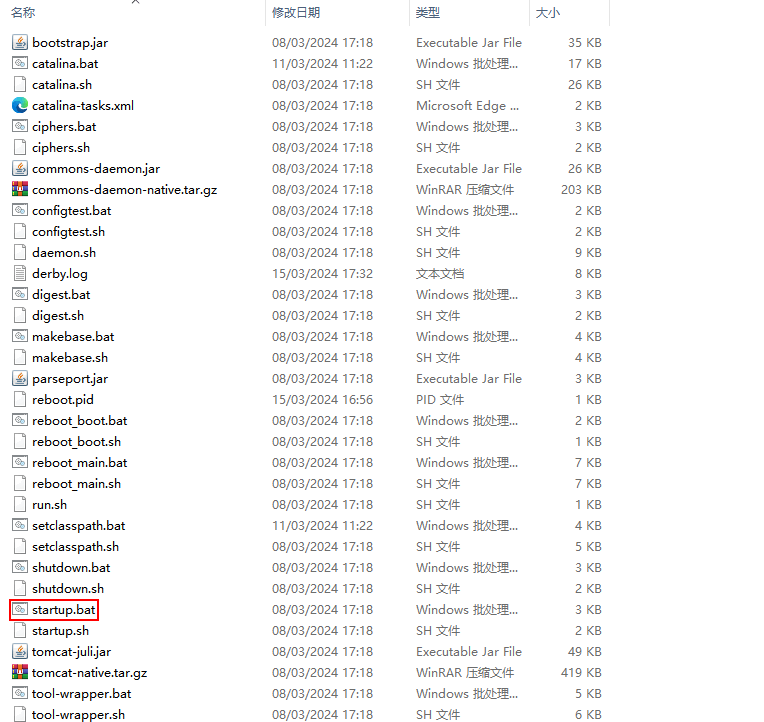
Task: Select the tomcat-juli.jar Java icon
Action: coord(20,651)
